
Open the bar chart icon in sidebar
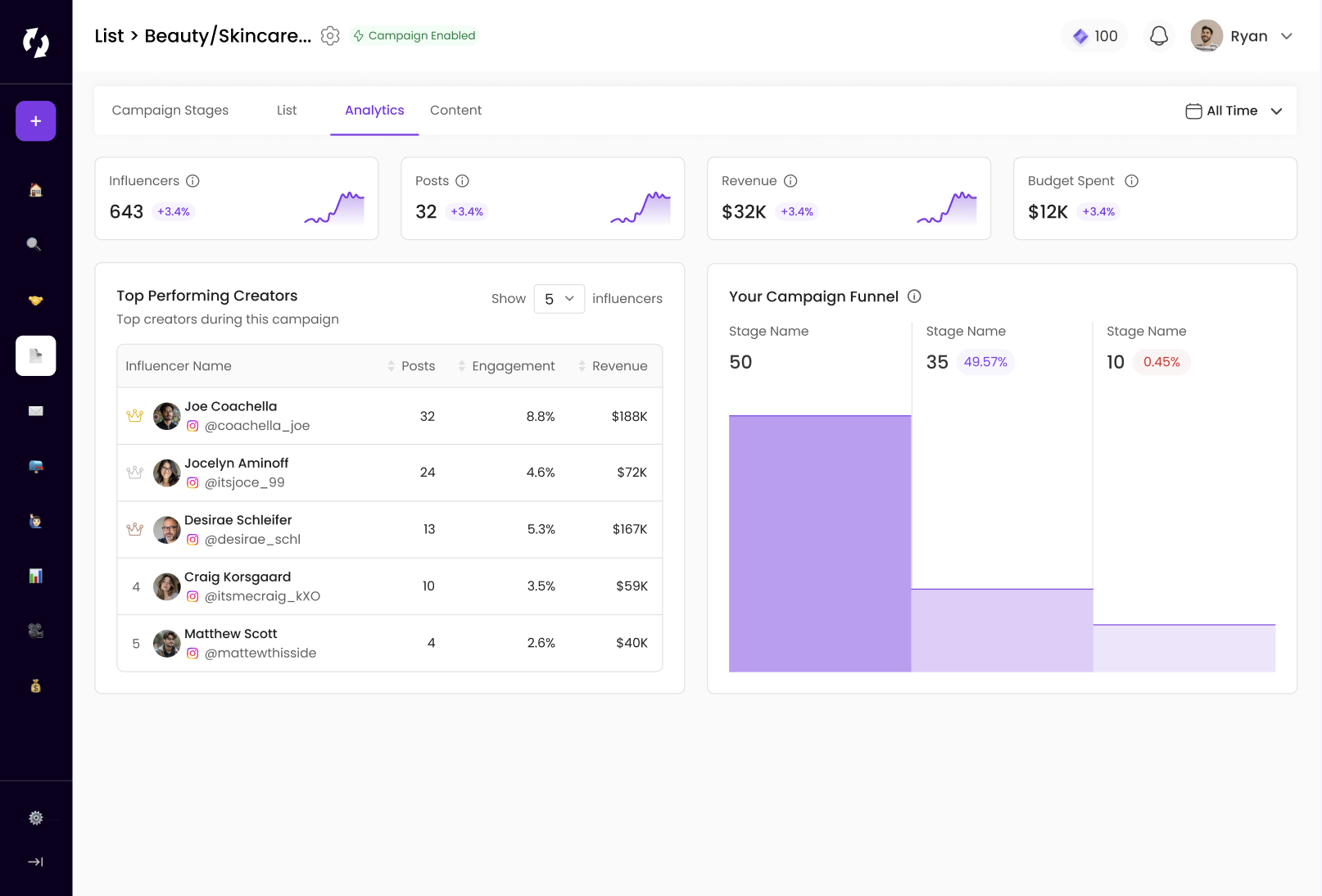(35, 576)
